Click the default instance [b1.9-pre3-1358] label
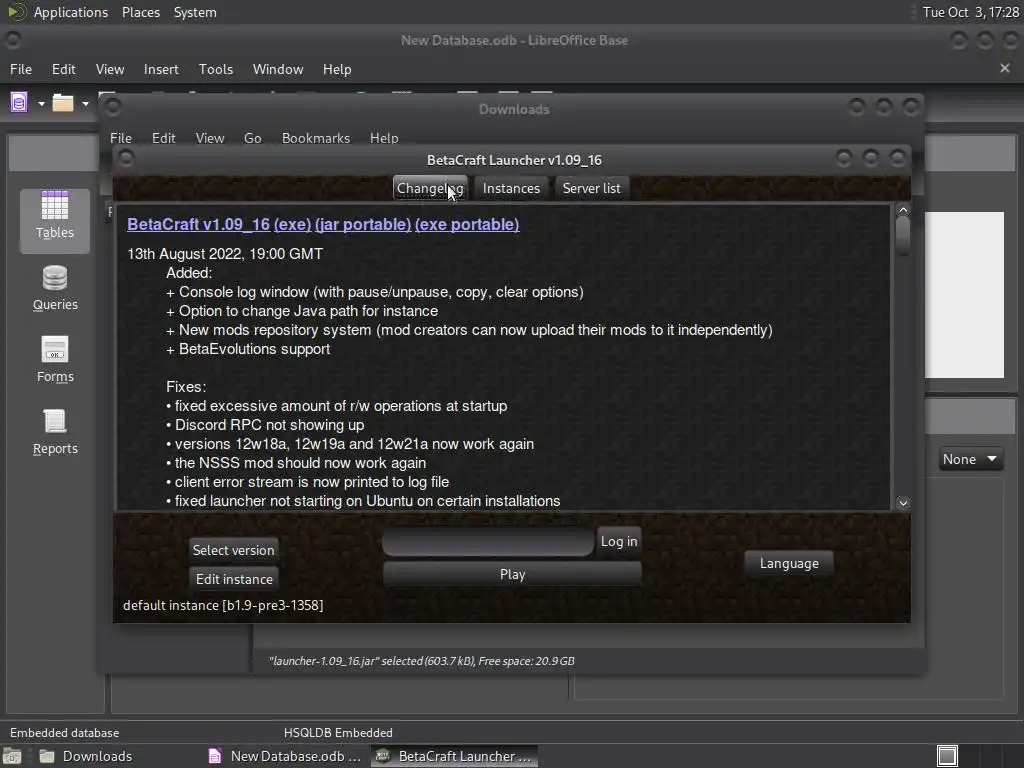The height and width of the screenshot is (768, 1024). 223,605
